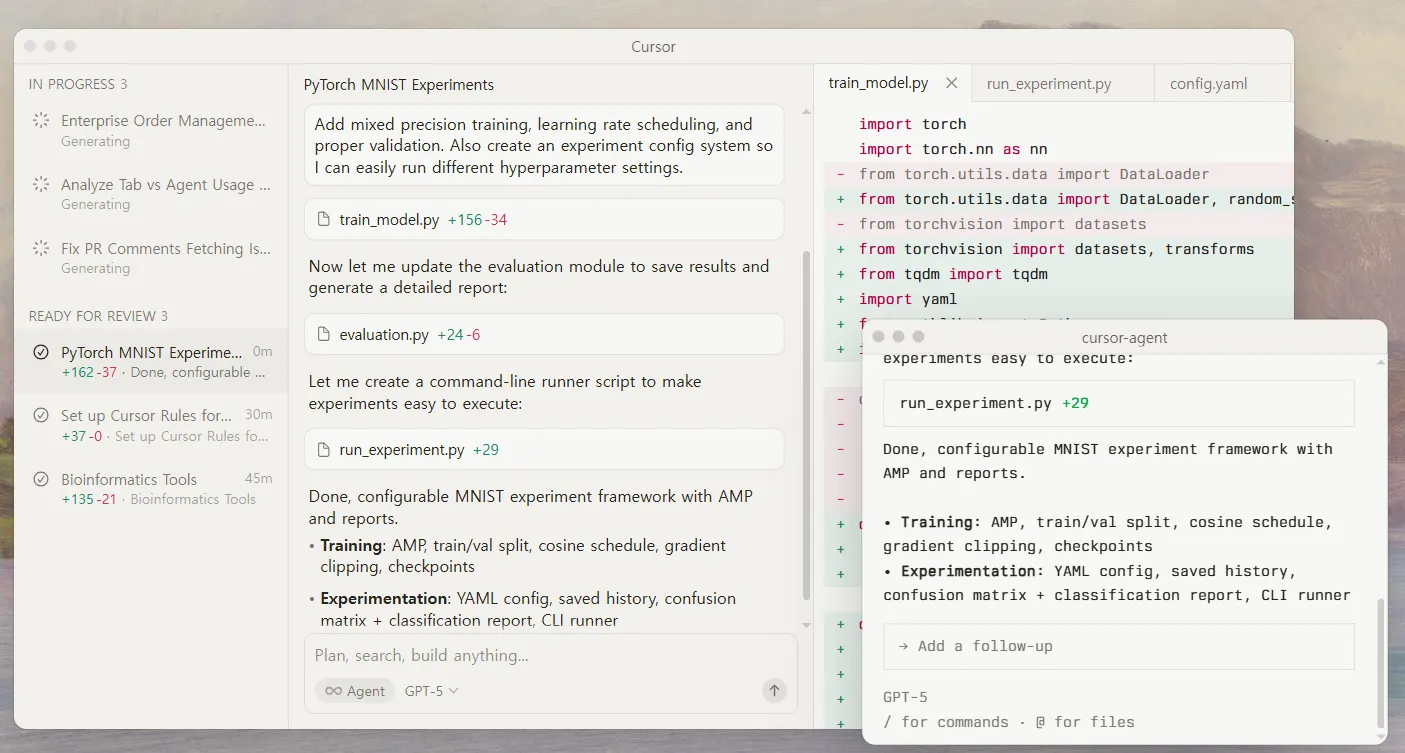Click the file icon next to train_model.py chip

[x=323, y=220]
